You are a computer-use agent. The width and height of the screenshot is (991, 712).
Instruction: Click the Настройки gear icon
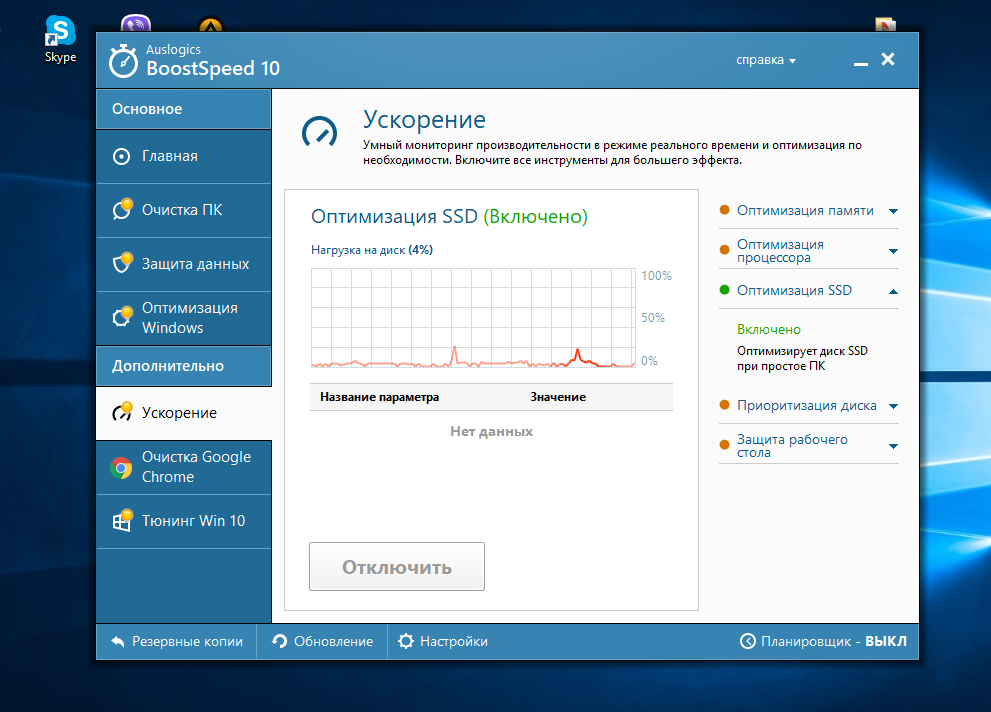[x=406, y=641]
